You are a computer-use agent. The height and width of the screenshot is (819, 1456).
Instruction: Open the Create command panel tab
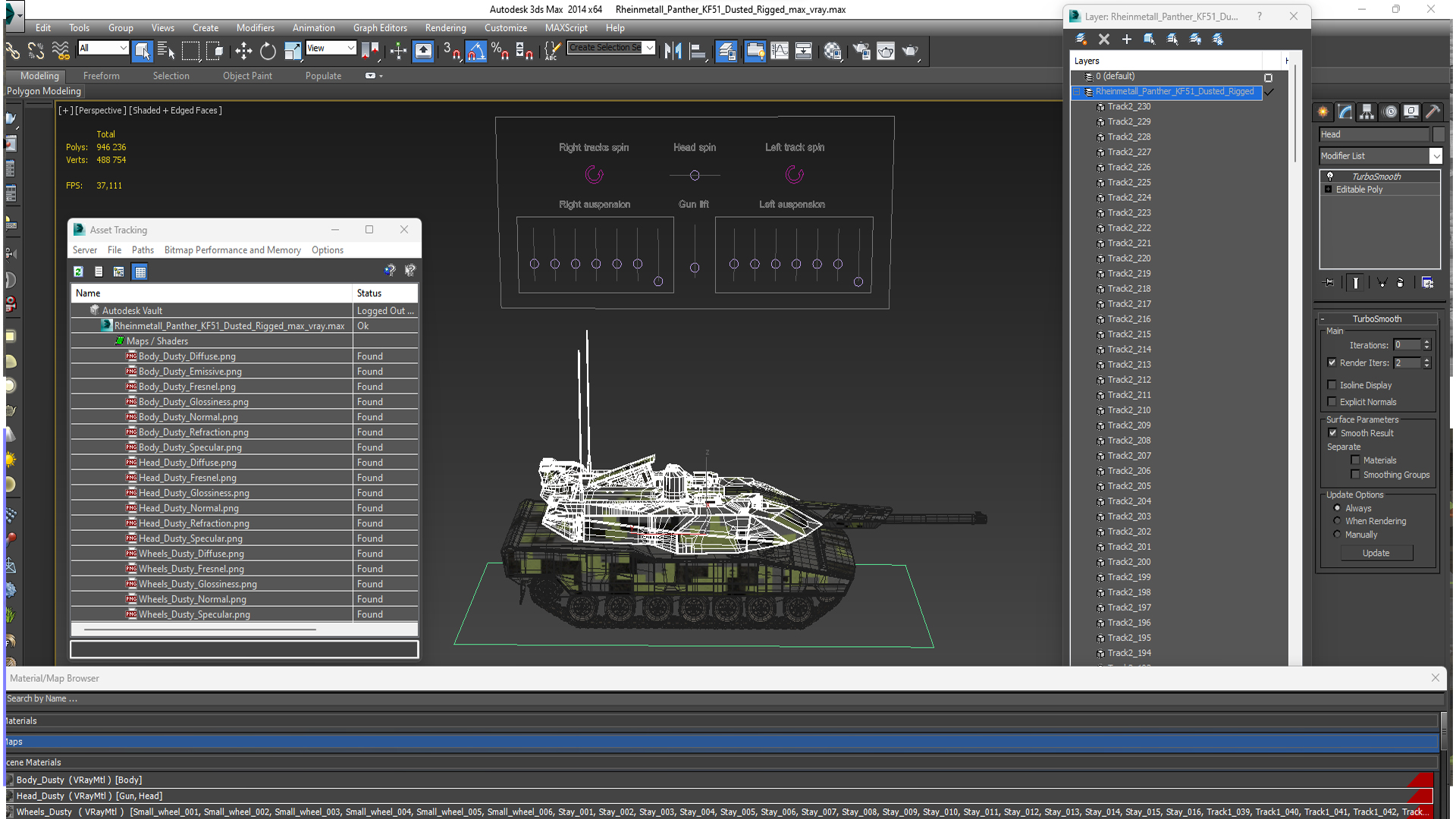pos(1323,111)
